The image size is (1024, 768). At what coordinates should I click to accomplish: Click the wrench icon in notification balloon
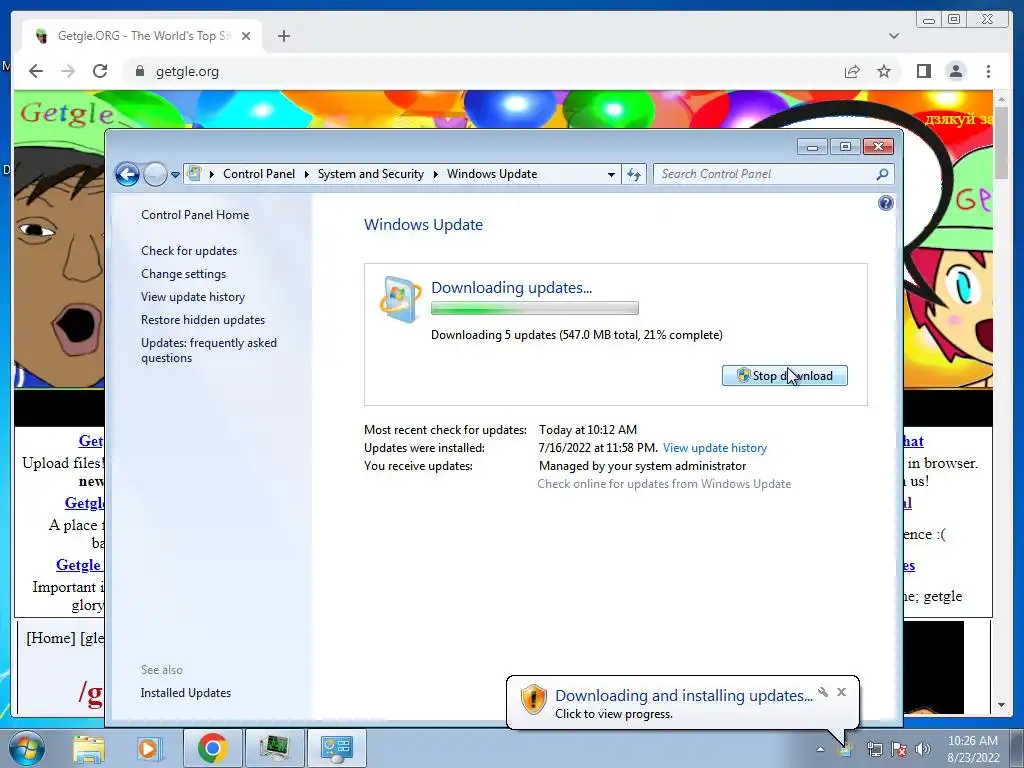823,692
